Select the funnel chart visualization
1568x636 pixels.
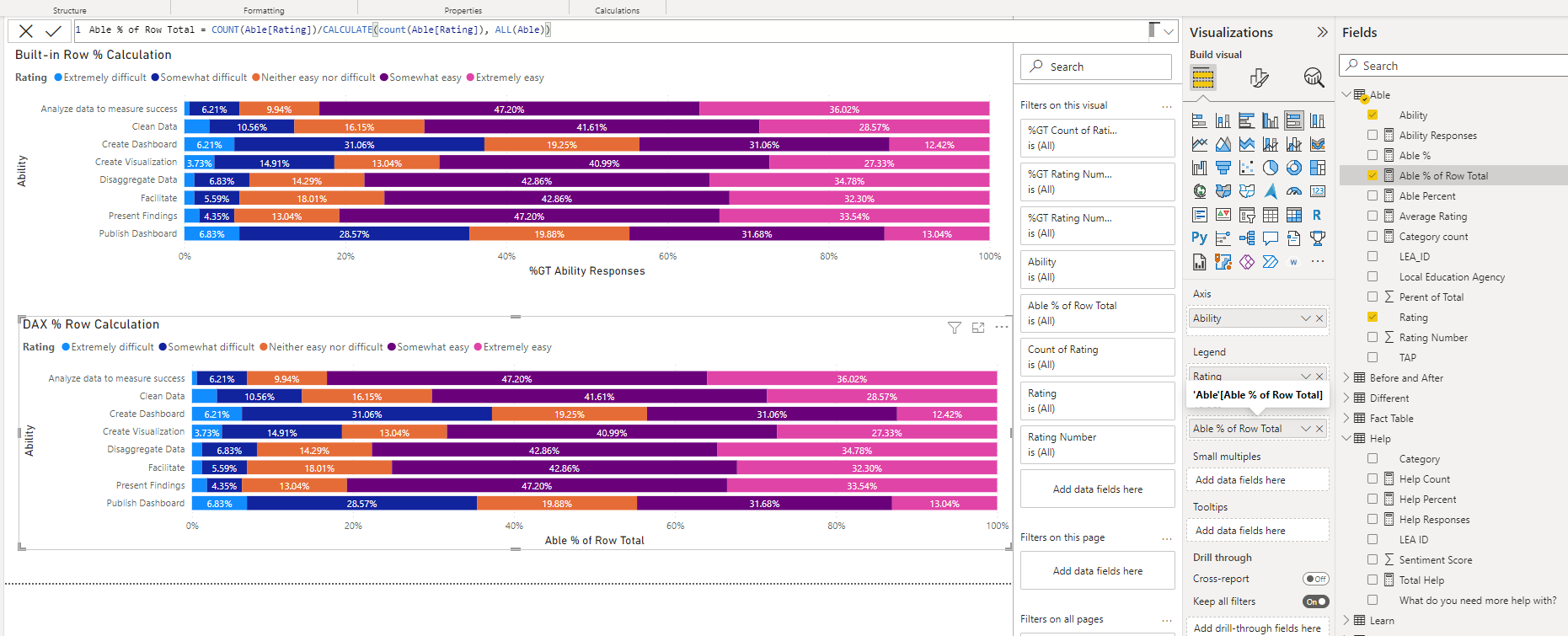(x=1223, y=168)
